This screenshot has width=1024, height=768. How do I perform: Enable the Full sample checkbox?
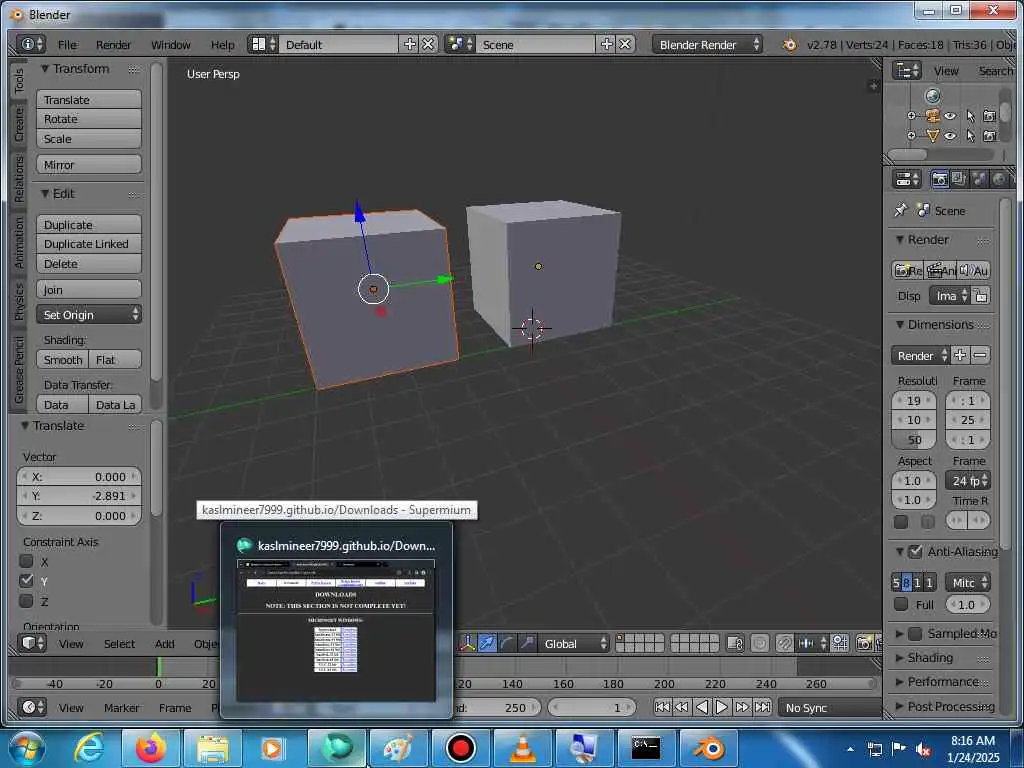901,604
